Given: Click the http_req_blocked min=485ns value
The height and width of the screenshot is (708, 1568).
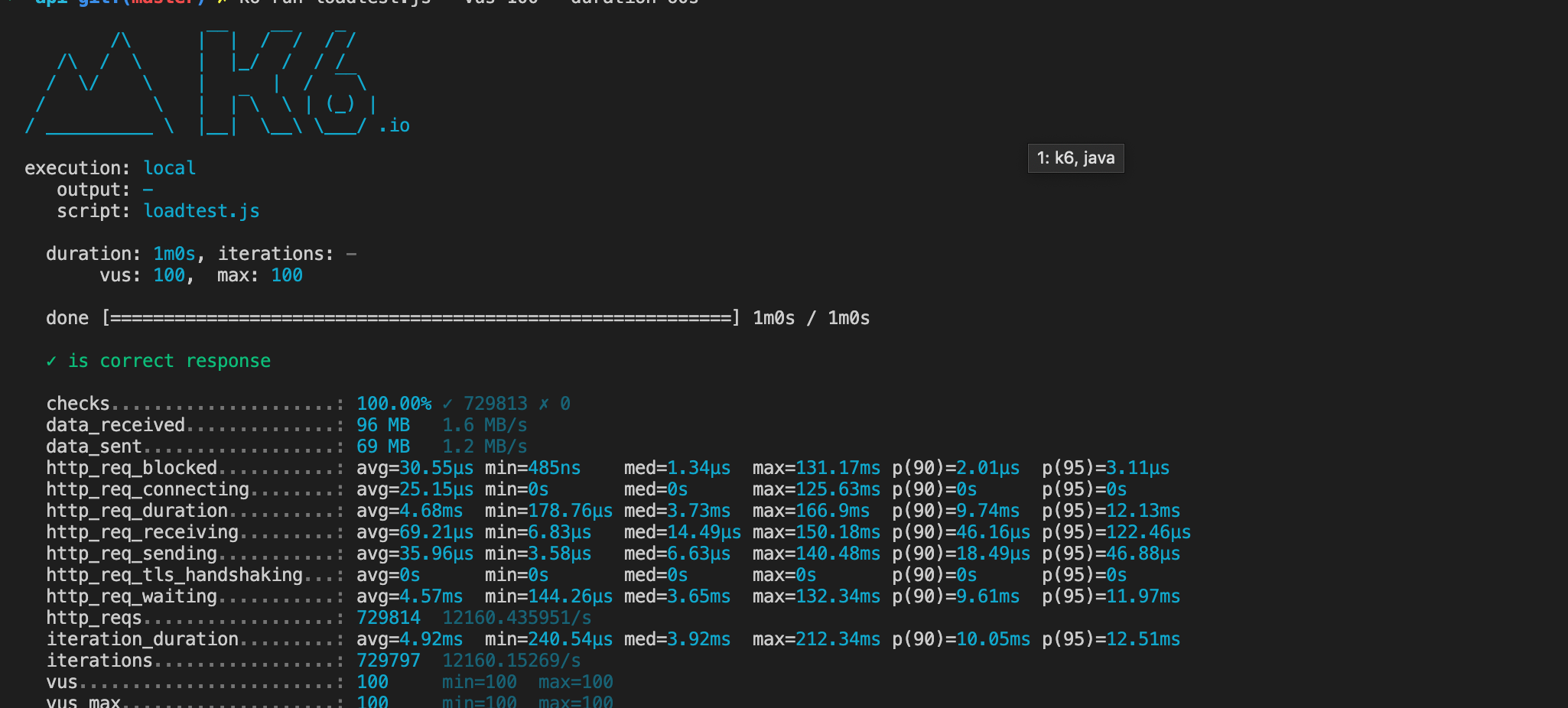Looking at the screenshot, I should pos(532,468).
